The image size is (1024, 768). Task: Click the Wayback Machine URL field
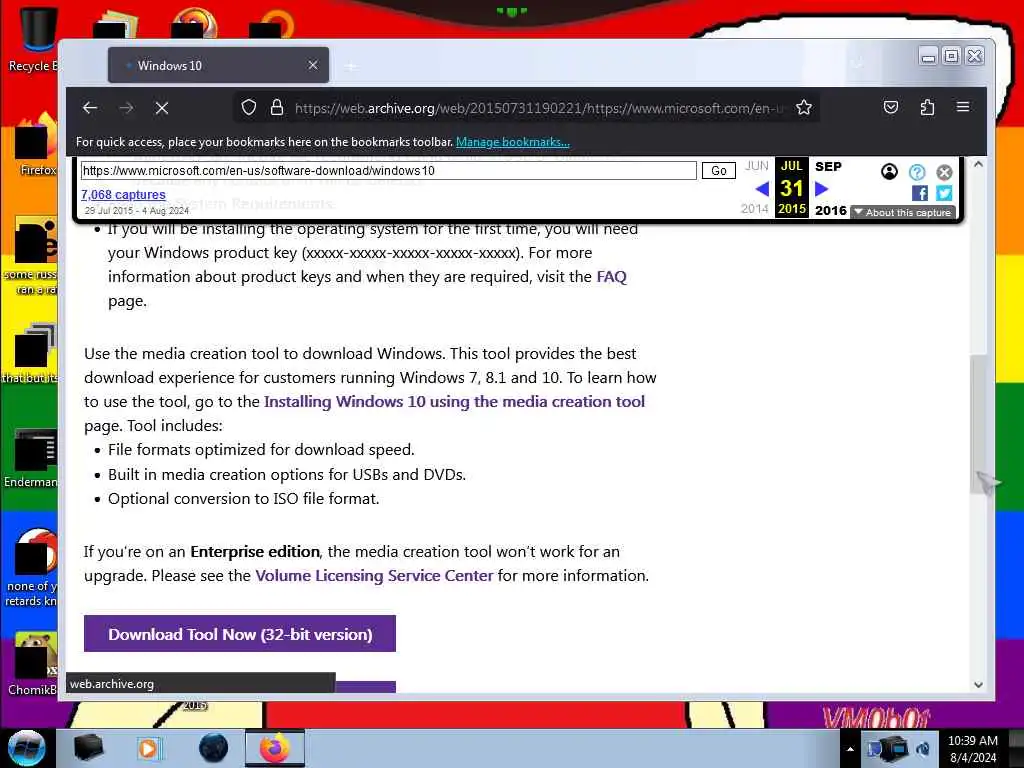pos(389,170)
